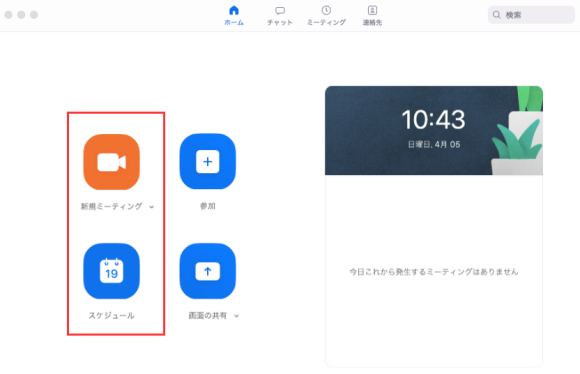Click the second gray window minimize button
The width and height of the screenshot is (580, 374).
(21, 15)
